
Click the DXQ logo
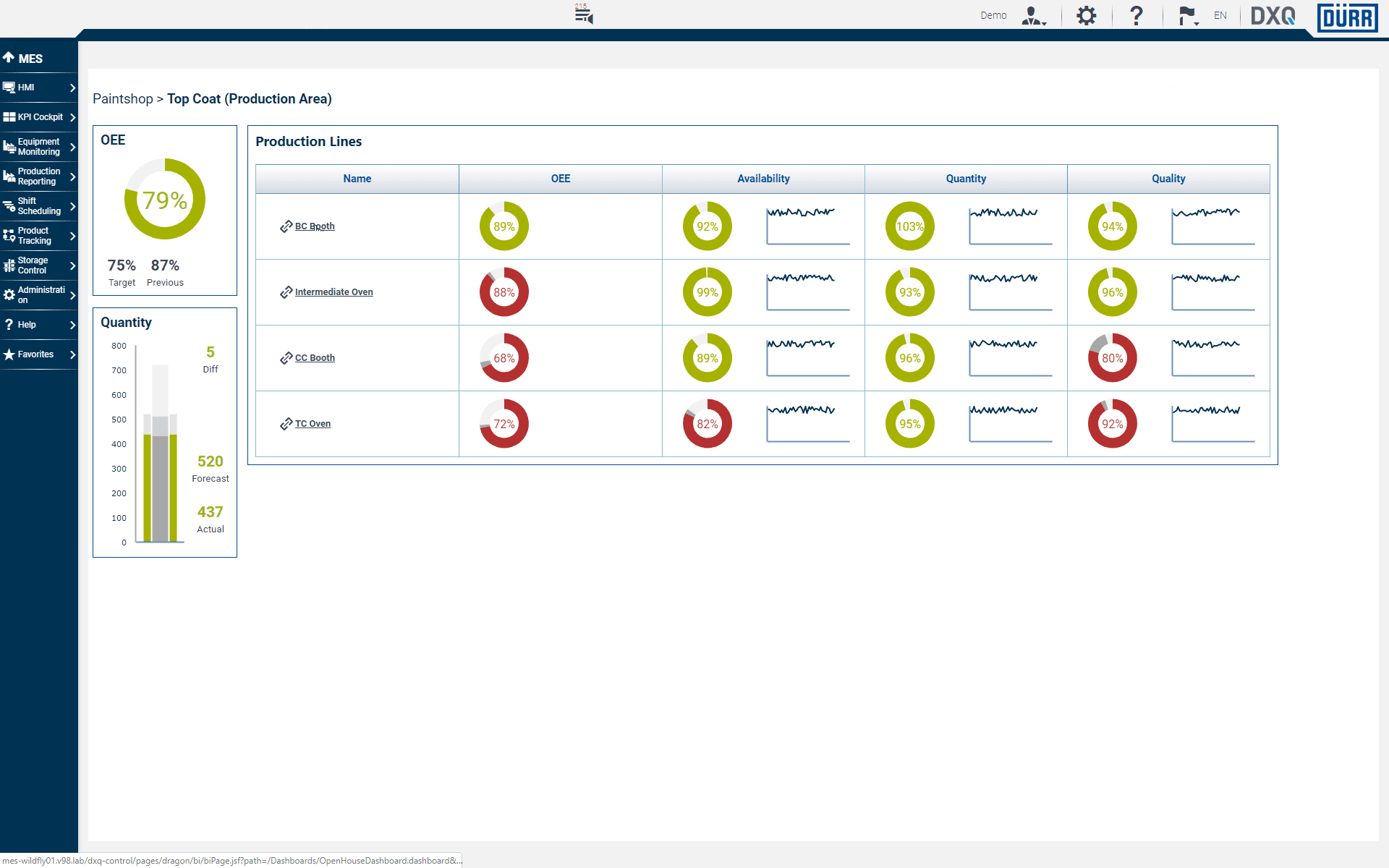[x=1273, y=16]
